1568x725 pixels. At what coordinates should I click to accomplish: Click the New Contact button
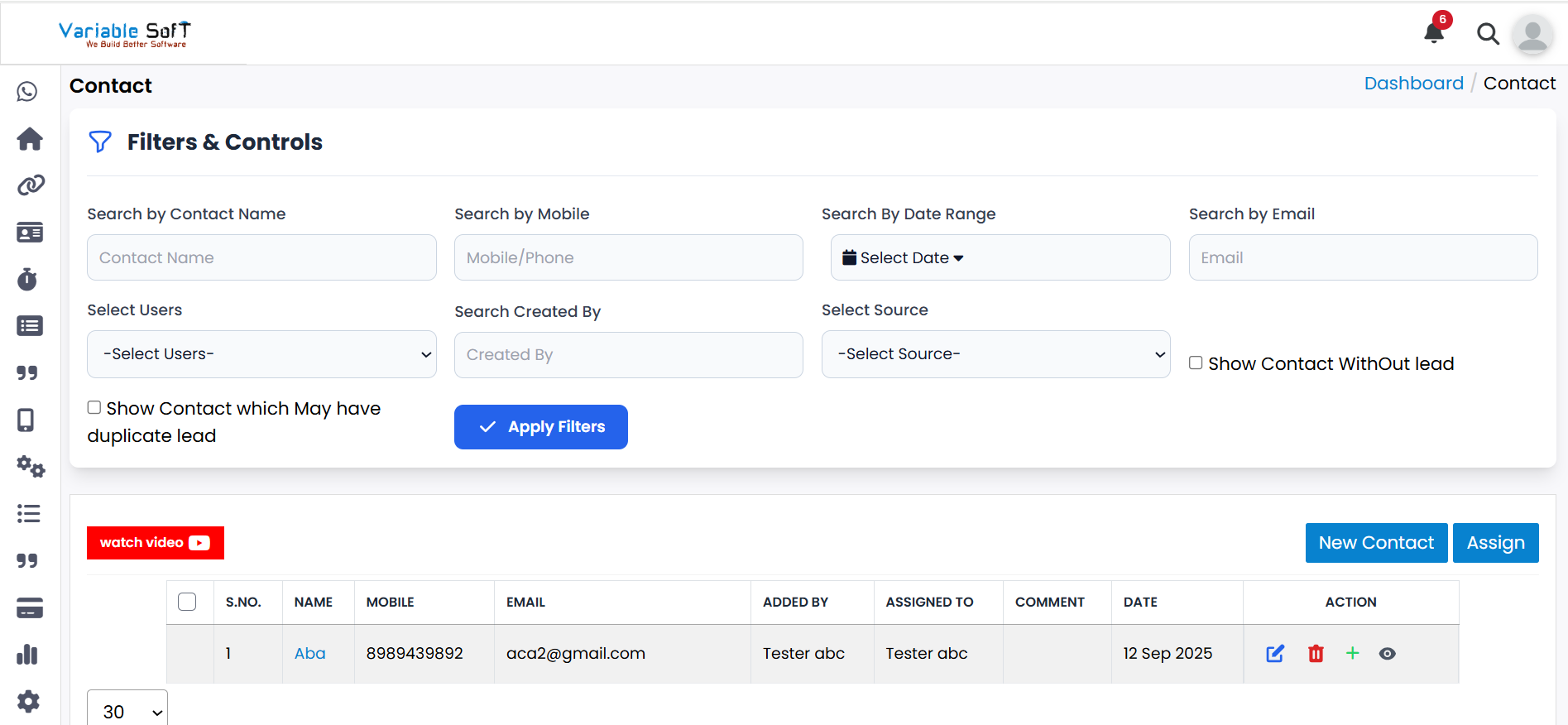[x=1376, y=543]
